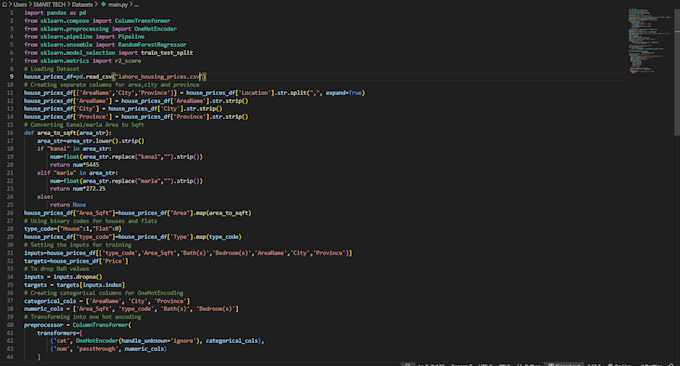The image size is (680, 366).
Task: Open the Users breadcrumb segment
Action: [20, 4]
